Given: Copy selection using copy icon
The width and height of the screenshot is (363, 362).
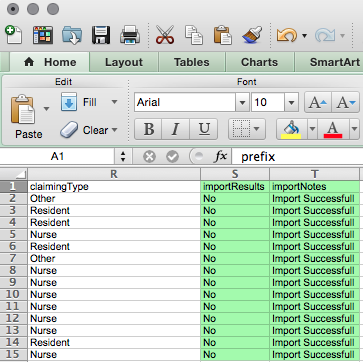Looking at the screenshot, I should coord(194,35).
